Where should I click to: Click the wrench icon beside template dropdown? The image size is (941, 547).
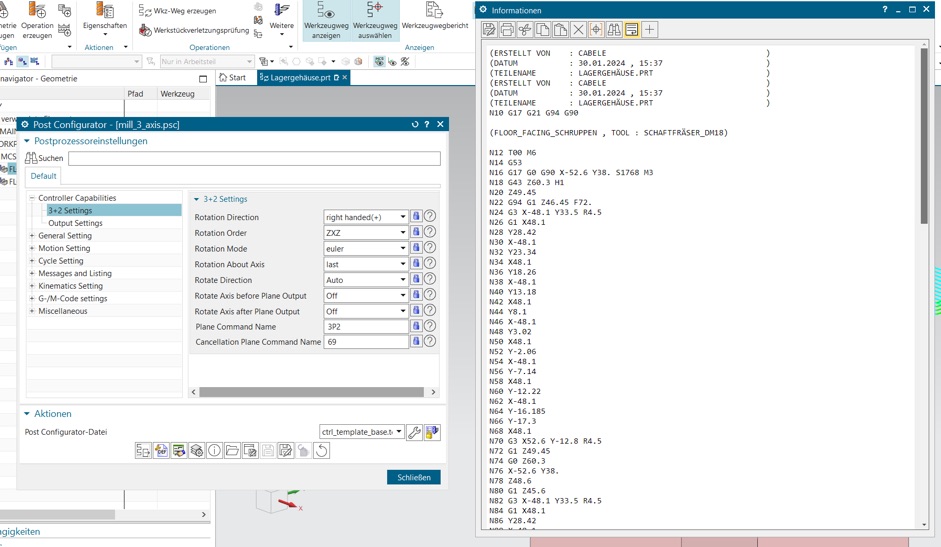[x=414, y=432]
